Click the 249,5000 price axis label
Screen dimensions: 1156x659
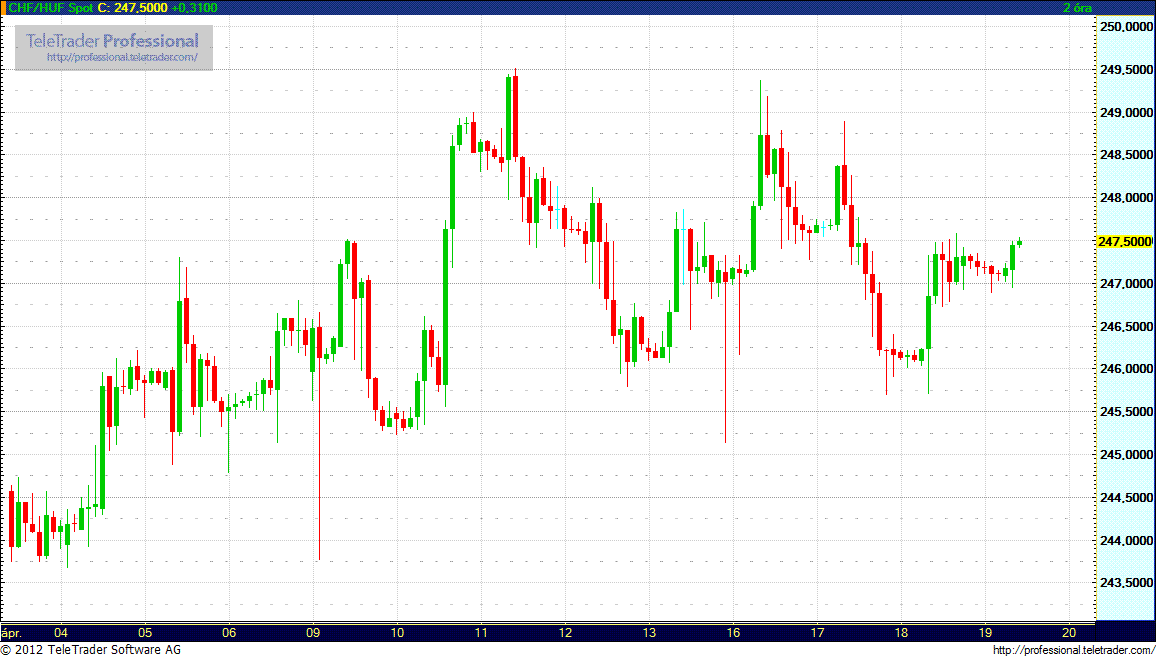pyautogui.click(x=1126, y=70)
